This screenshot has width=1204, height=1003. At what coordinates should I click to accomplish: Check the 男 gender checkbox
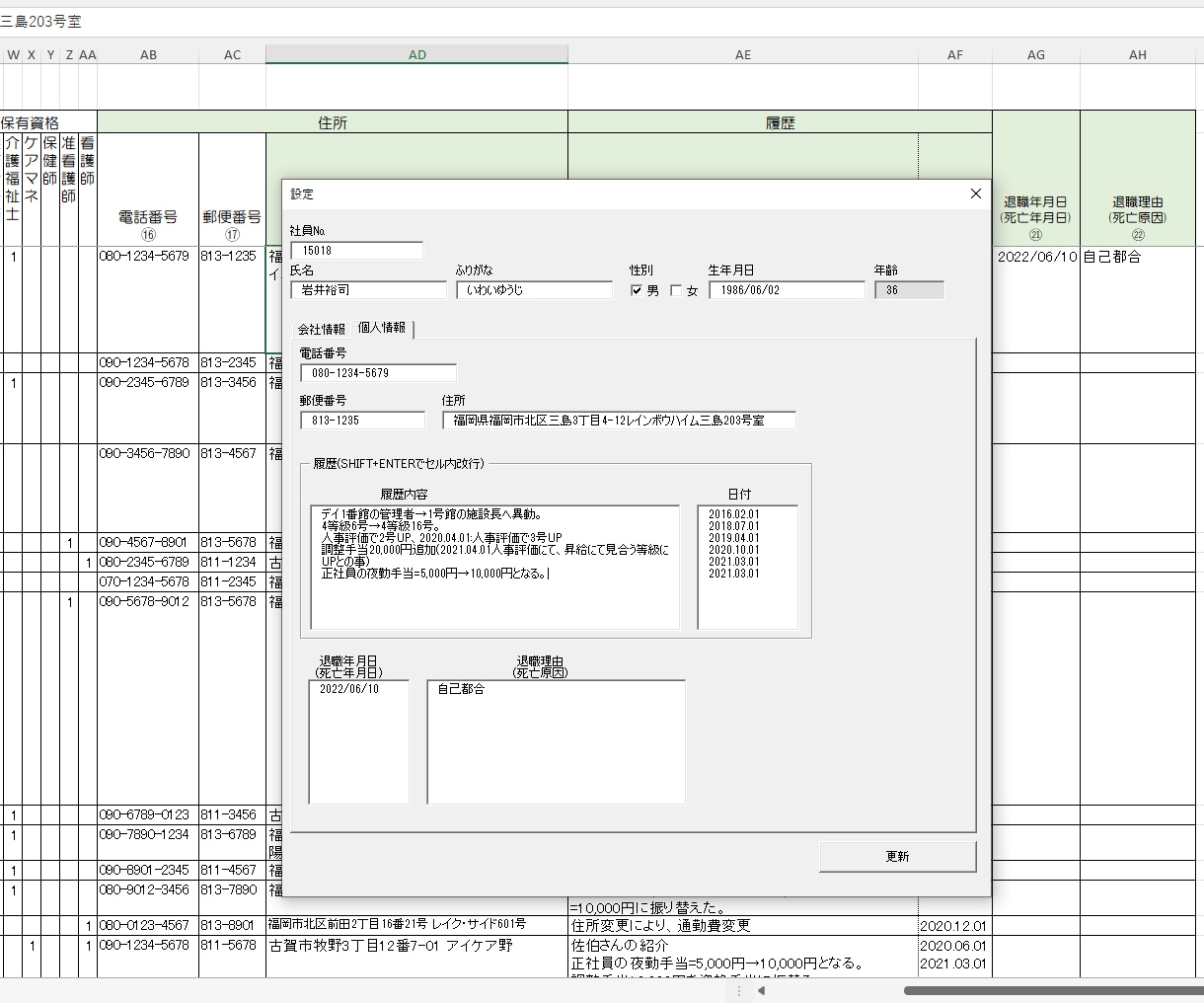tap(637, 290)
